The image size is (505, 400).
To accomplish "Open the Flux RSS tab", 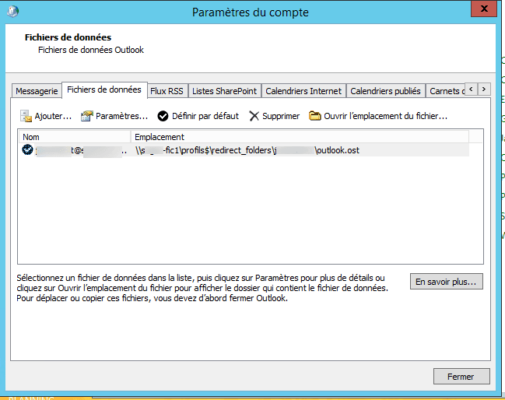I will (167, 91).
